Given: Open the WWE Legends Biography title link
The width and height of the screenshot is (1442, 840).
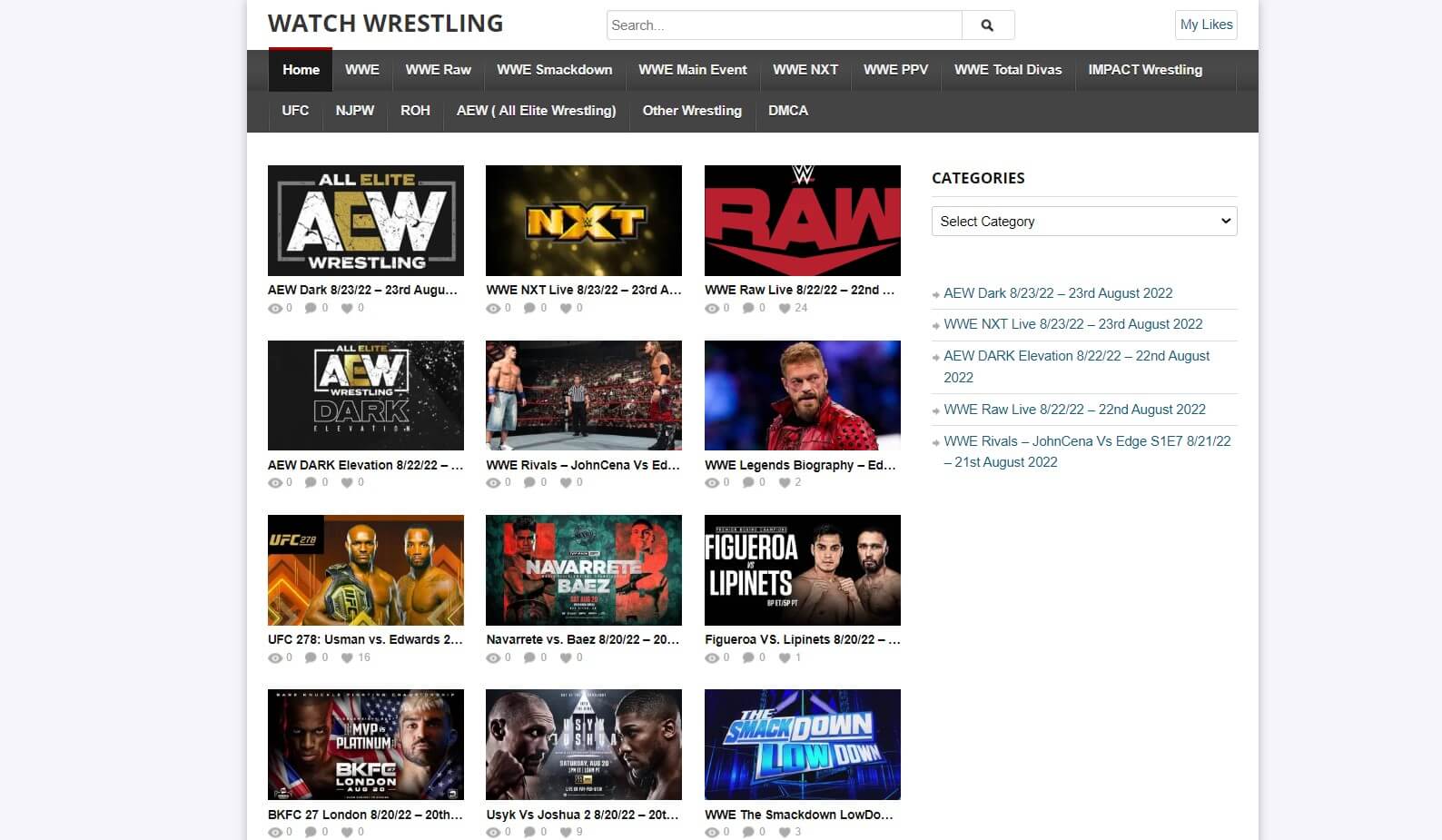Looking at the screenshot, I should 802,465.
